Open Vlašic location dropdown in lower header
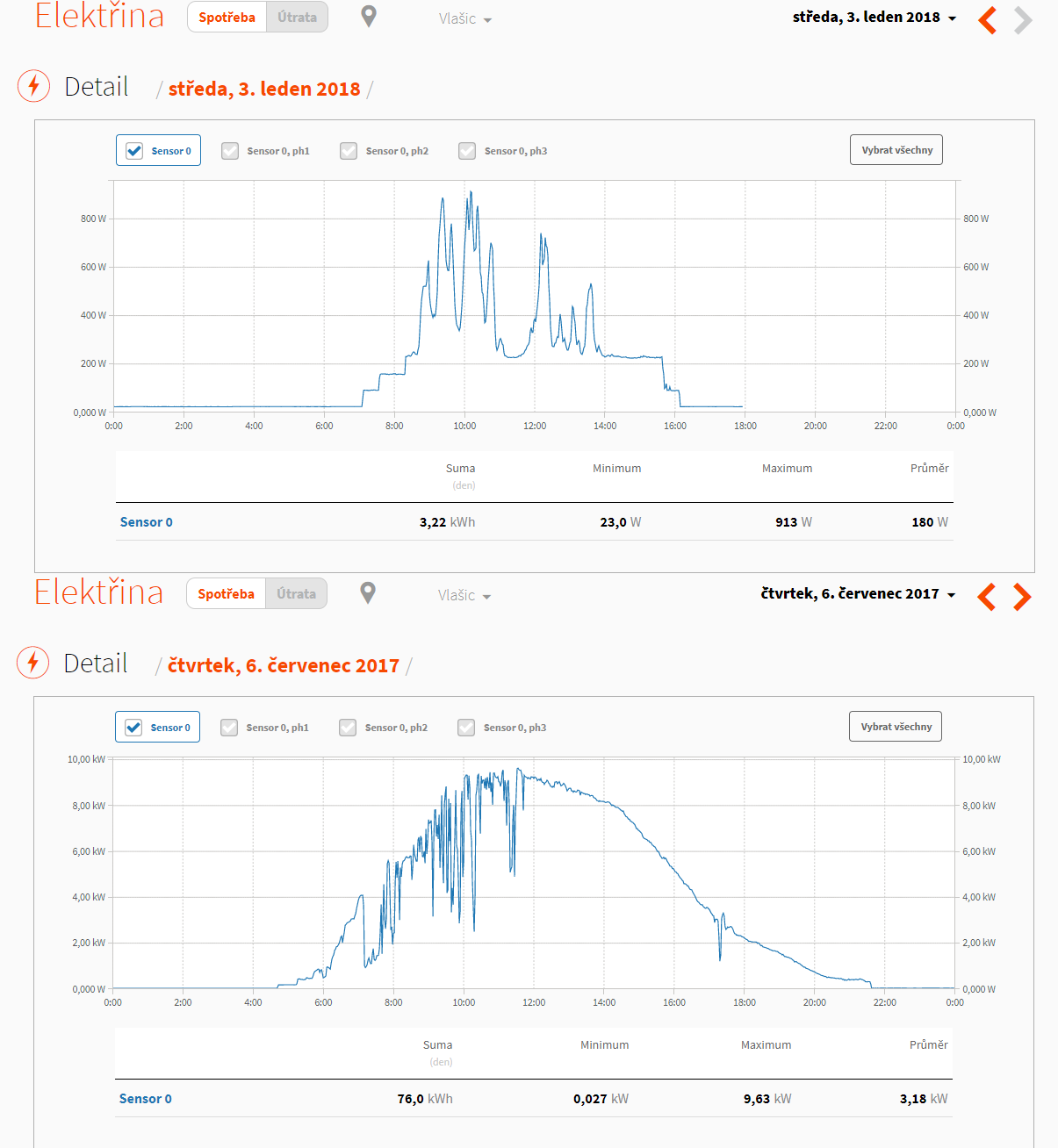The height and width of the screenshot is (1148, 1058). (x=464, y=595)
